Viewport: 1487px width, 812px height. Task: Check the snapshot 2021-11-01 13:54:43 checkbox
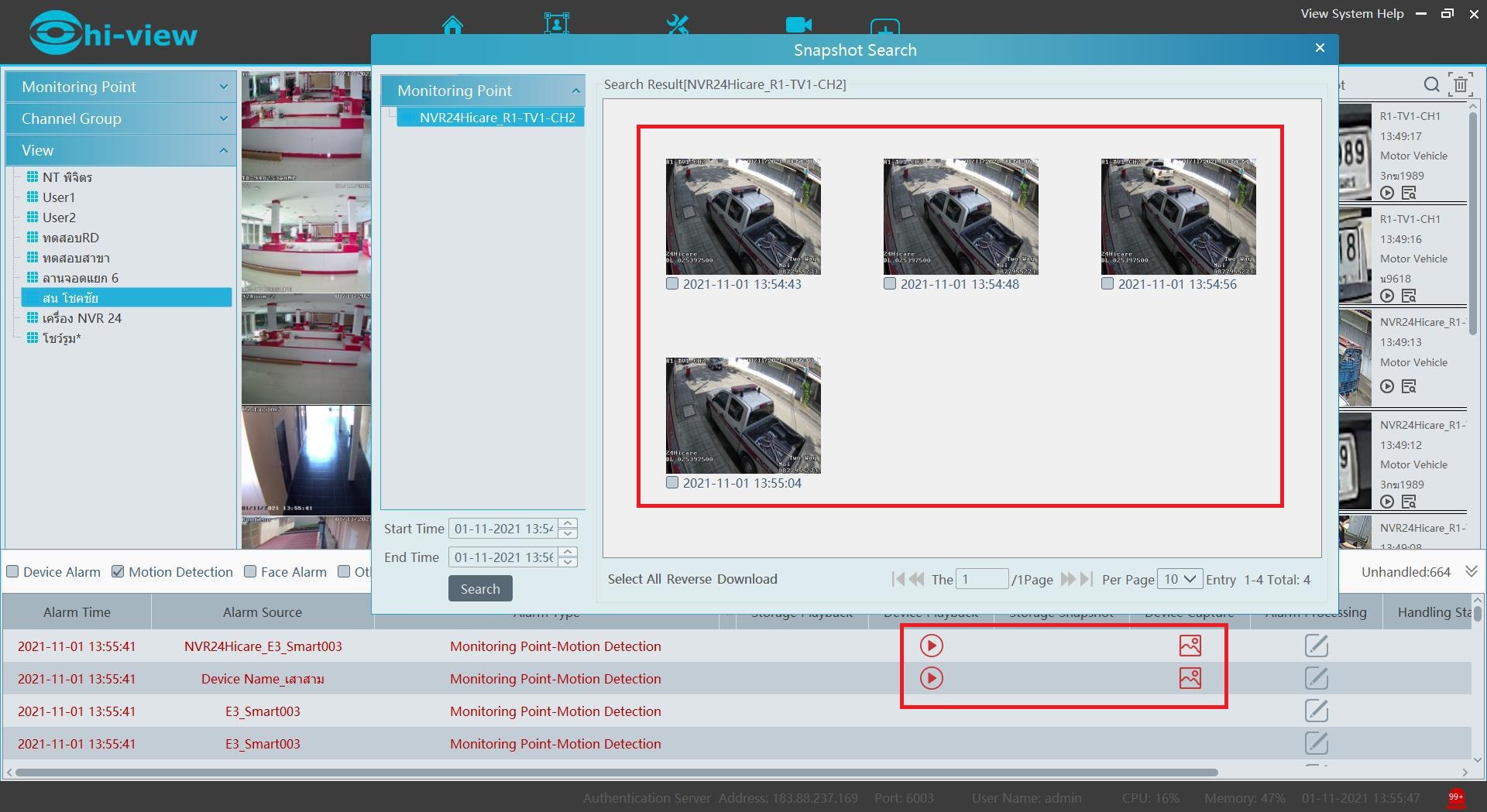point(672,284)
